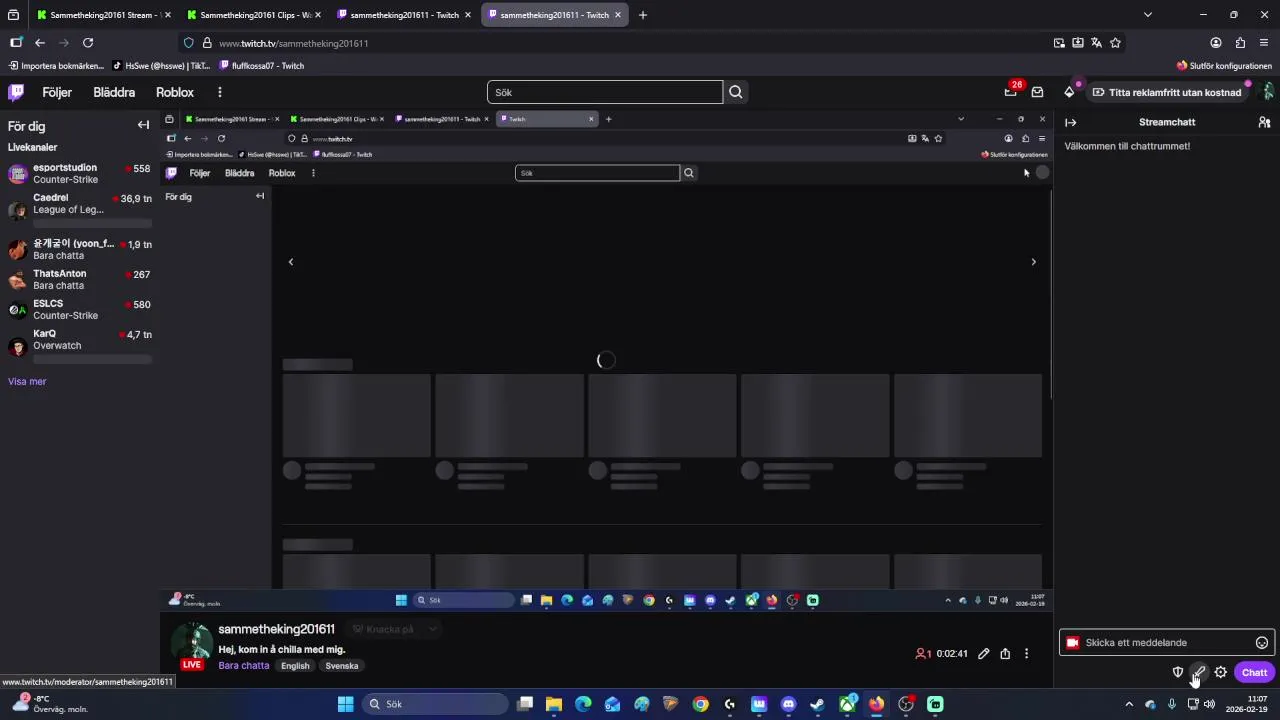Open the browser extensions icon
Image resolution: width=1280 pixels, height=720 pixels.
point(1241,43)
